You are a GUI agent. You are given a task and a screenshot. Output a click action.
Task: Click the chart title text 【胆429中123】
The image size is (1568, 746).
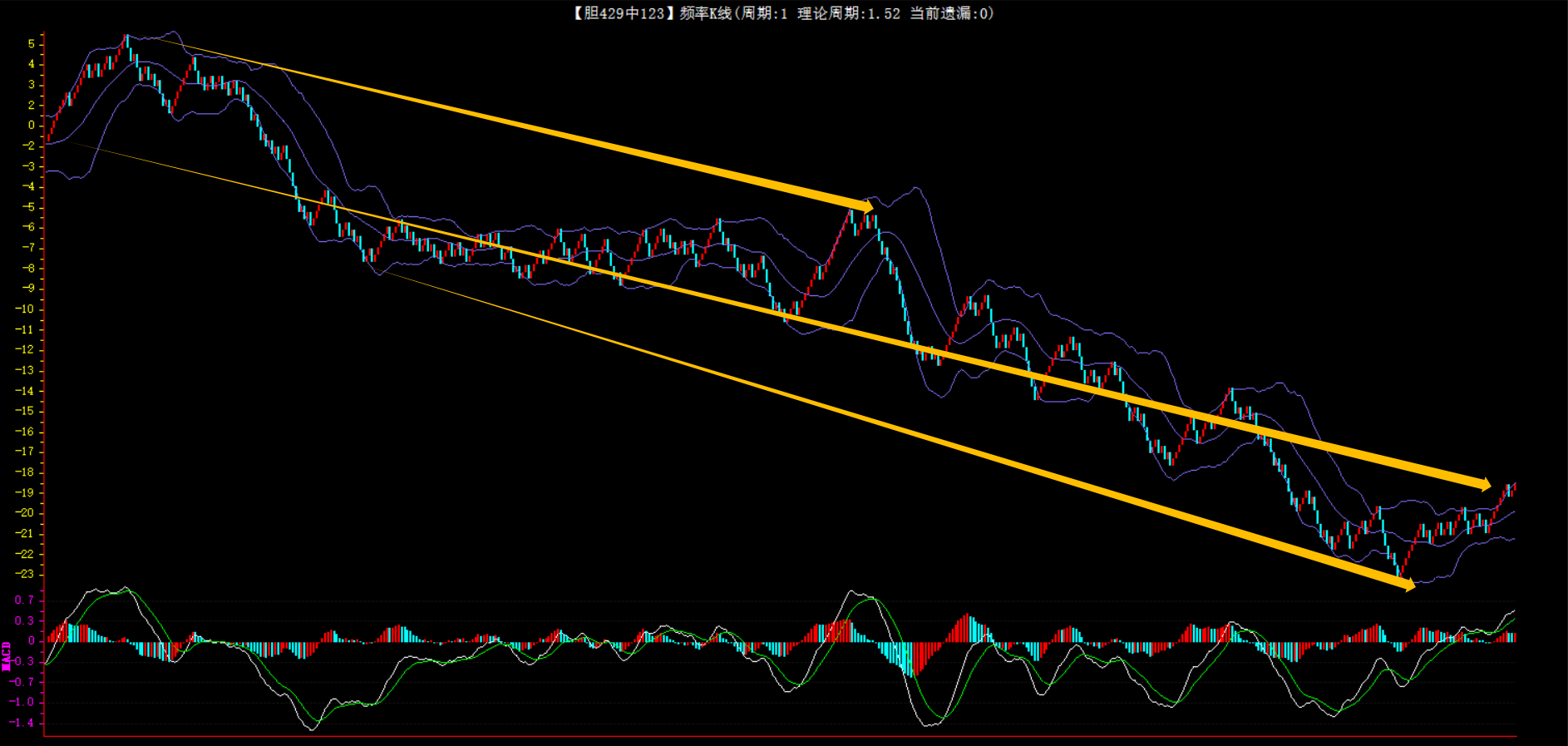(x=620, y=13)
